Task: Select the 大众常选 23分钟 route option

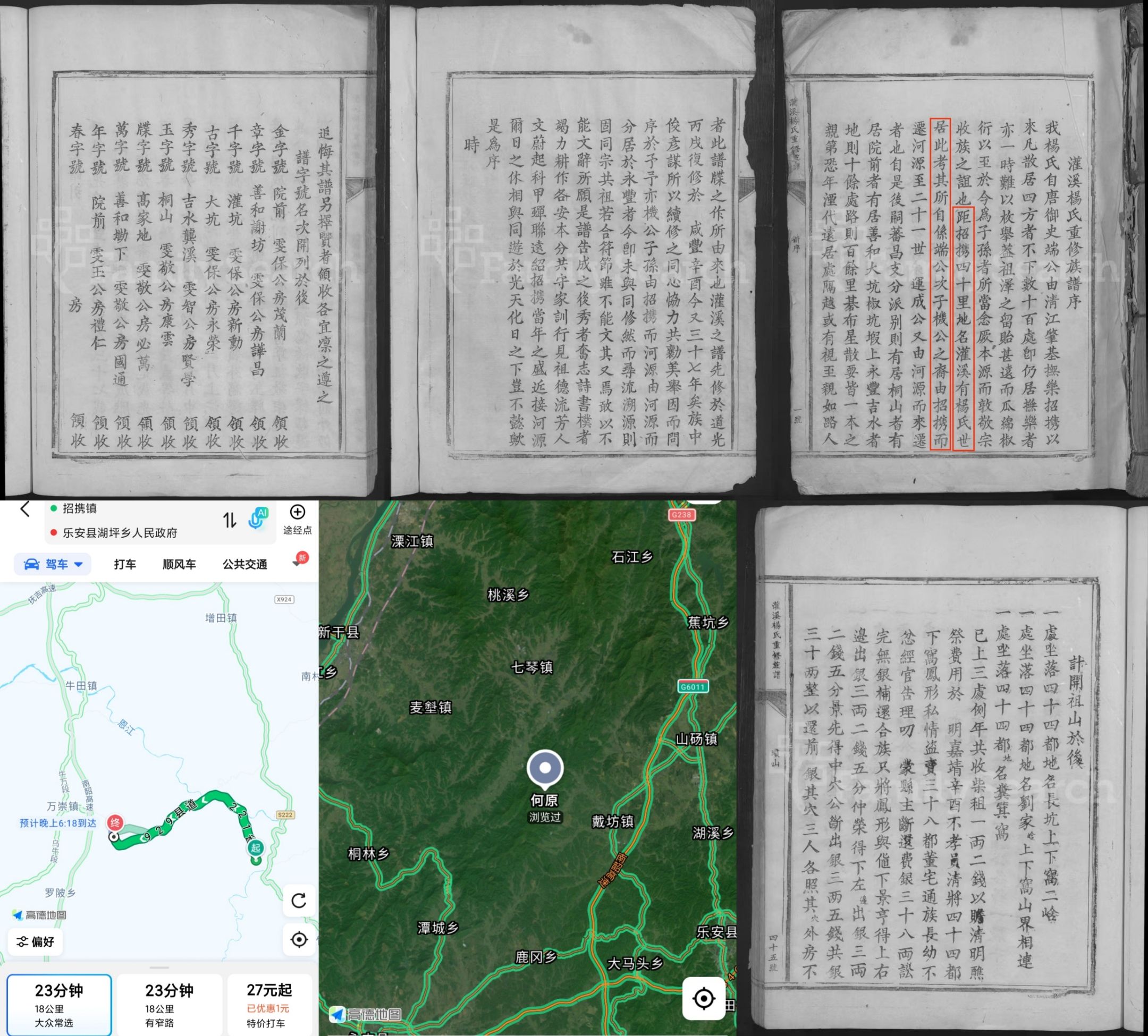Action: pos(59,1005)
